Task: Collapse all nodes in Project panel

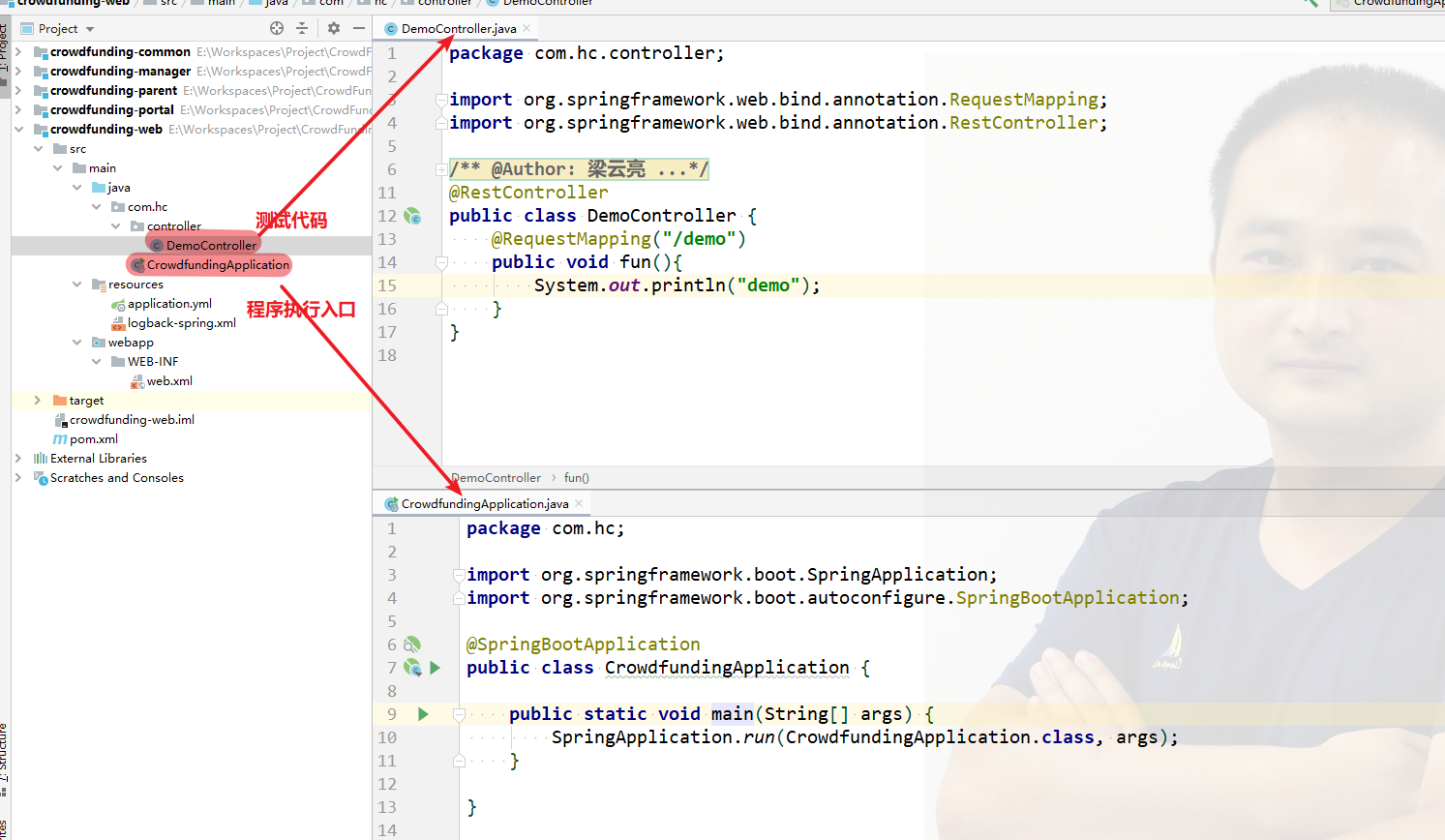Action: (302, 28)
